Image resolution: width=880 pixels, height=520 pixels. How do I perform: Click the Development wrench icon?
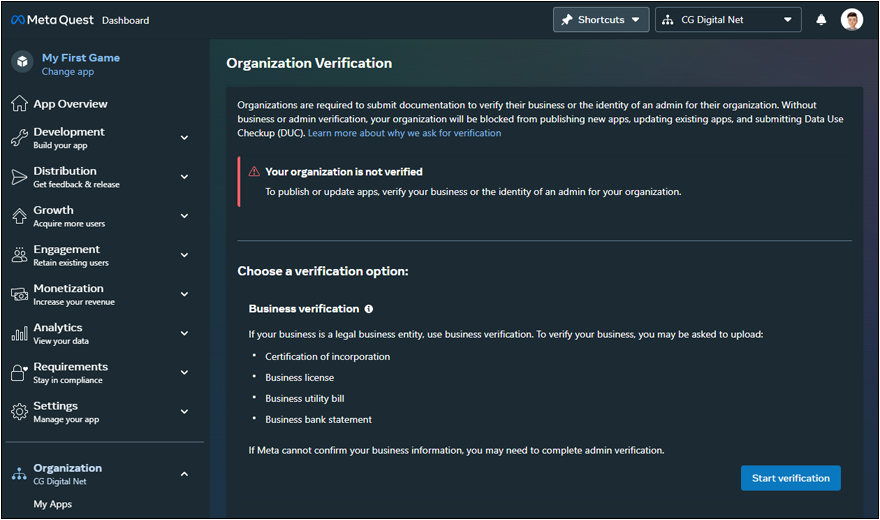pyautogui.click(x=19, y=137)
